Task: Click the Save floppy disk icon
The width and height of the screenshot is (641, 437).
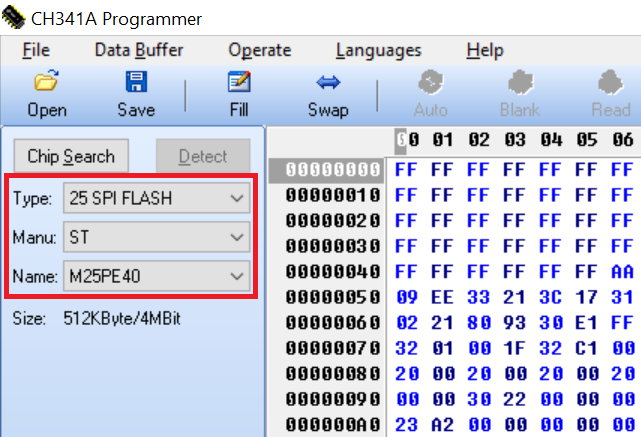Action: coord(136,83)
